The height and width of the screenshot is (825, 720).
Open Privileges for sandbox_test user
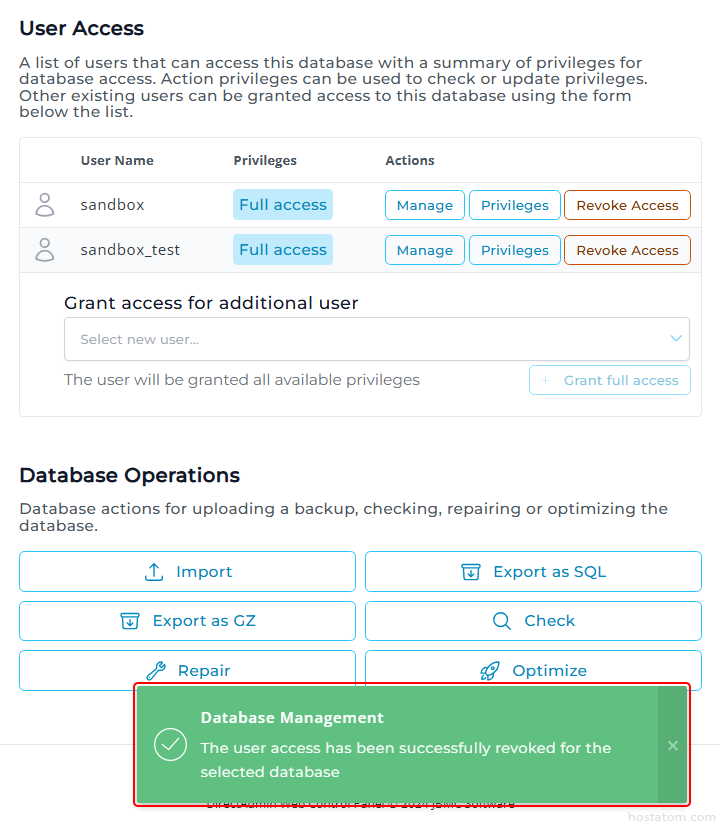[514, 250]
